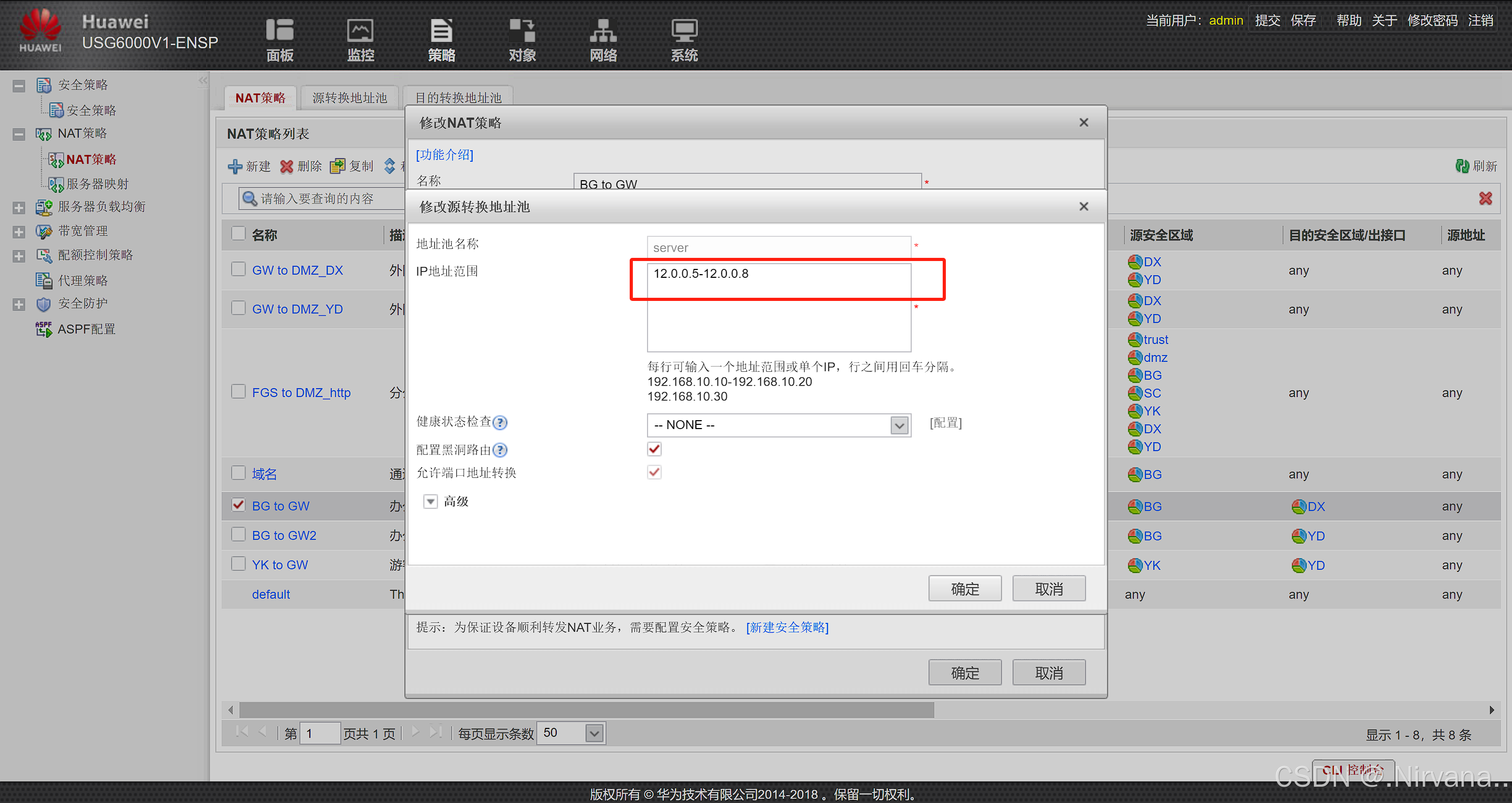Cancel the 修改源转换地址池 dialog with 取消

pyautogui.click(x=1049, y=589)
